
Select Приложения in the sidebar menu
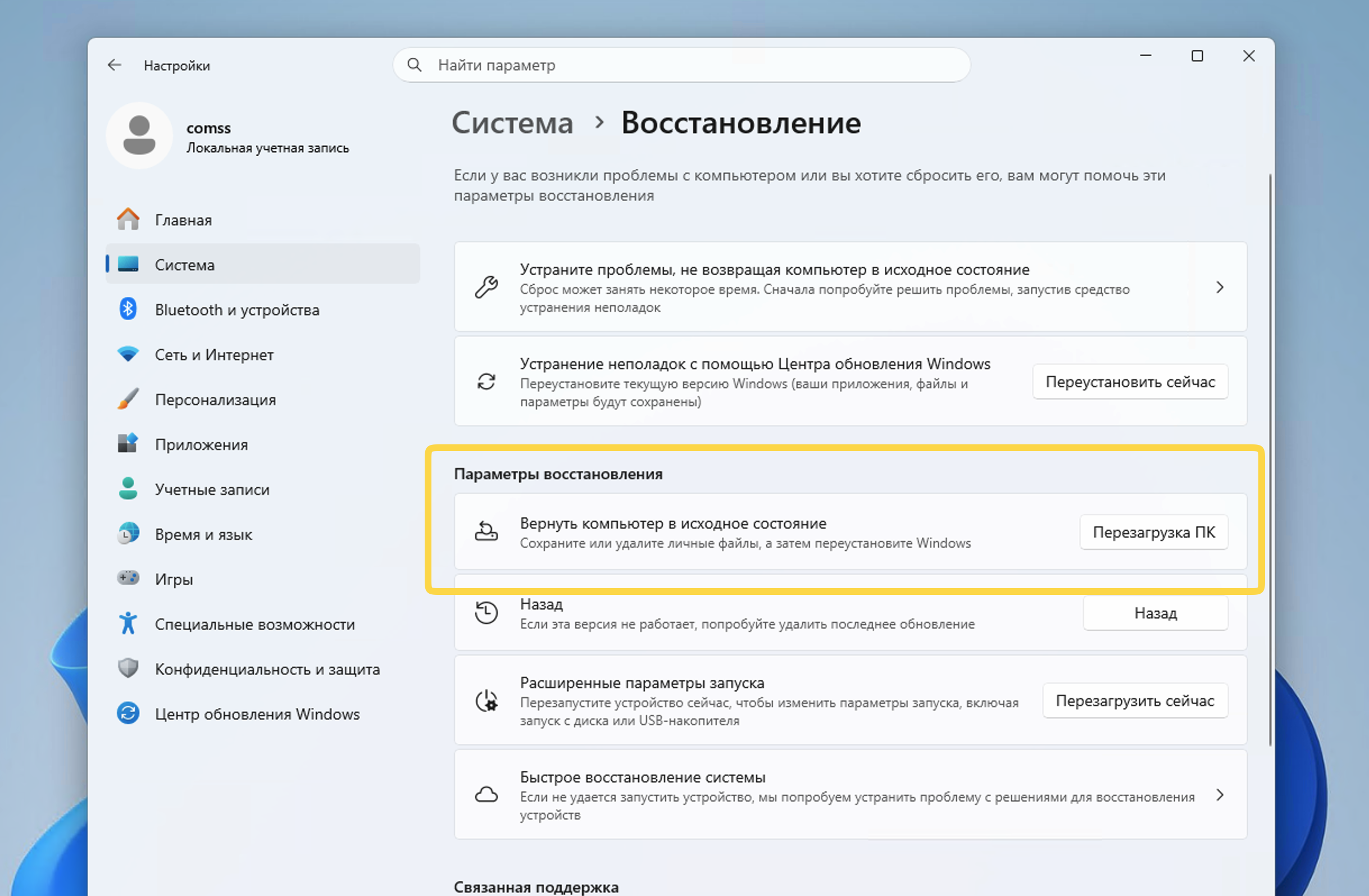[201, 444]
